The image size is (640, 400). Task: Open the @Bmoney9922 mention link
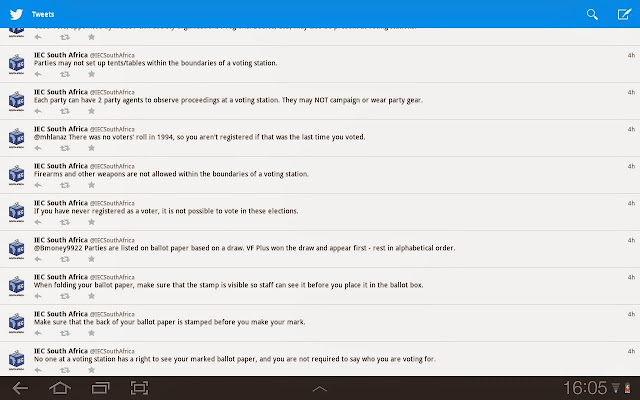coord(58,248)
